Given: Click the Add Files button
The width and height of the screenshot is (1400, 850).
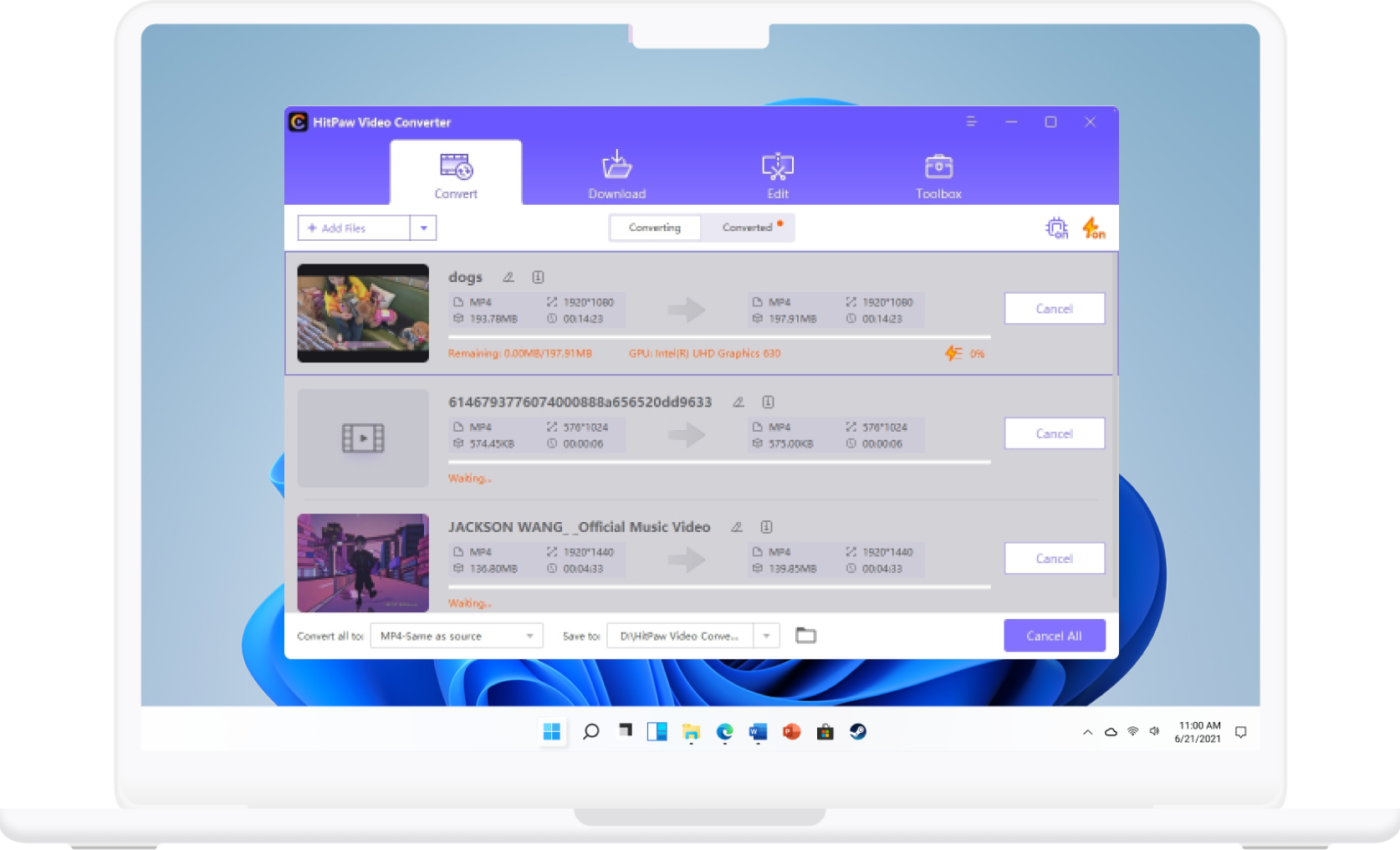Looking at the screenshot, I should click(354, 228).
